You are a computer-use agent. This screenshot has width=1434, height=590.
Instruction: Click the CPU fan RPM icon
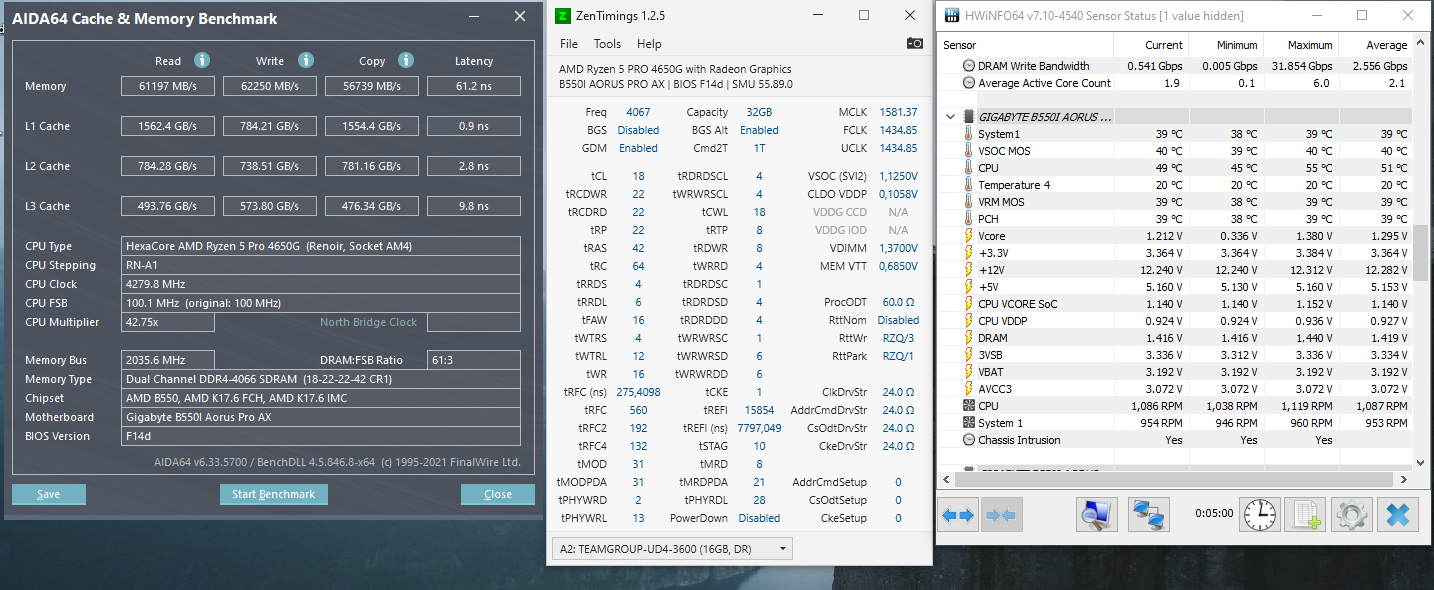pyautogui.click(x=969, y=406)
